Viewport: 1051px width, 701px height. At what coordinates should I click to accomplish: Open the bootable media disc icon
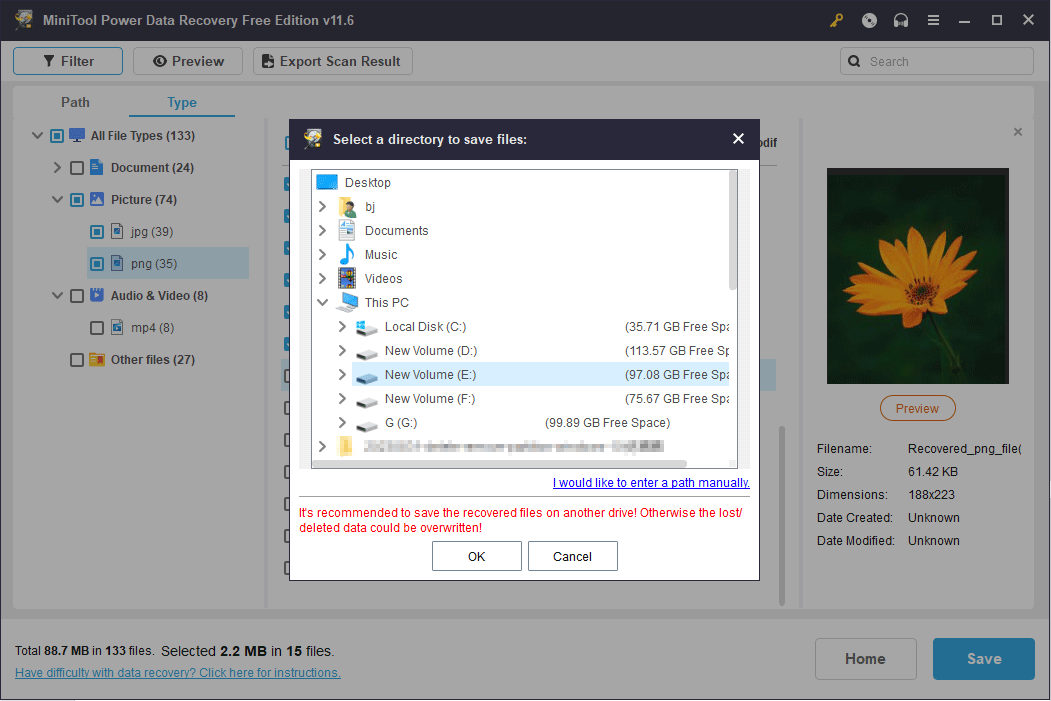(x=869, y=20)
